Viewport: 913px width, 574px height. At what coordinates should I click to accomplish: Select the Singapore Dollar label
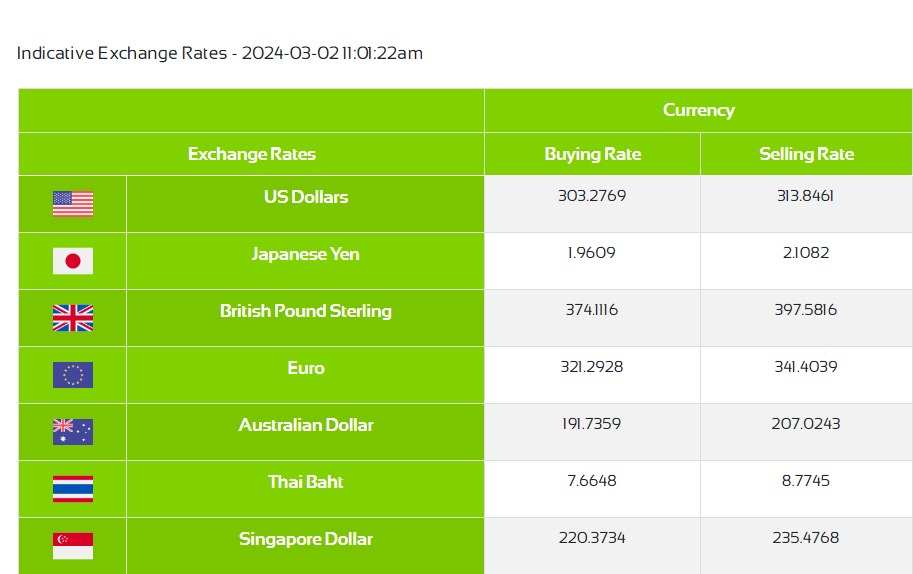point(306,539)
